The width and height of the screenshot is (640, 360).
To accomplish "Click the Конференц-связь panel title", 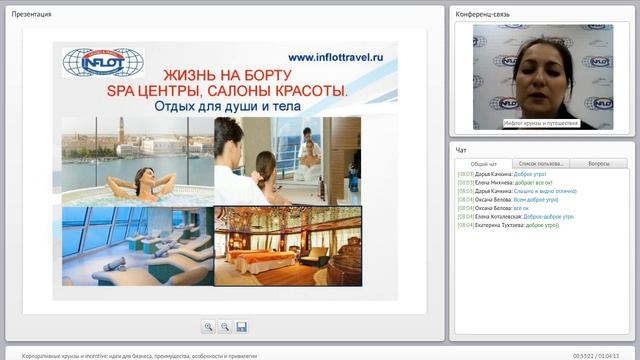I will tap(482, 14).
